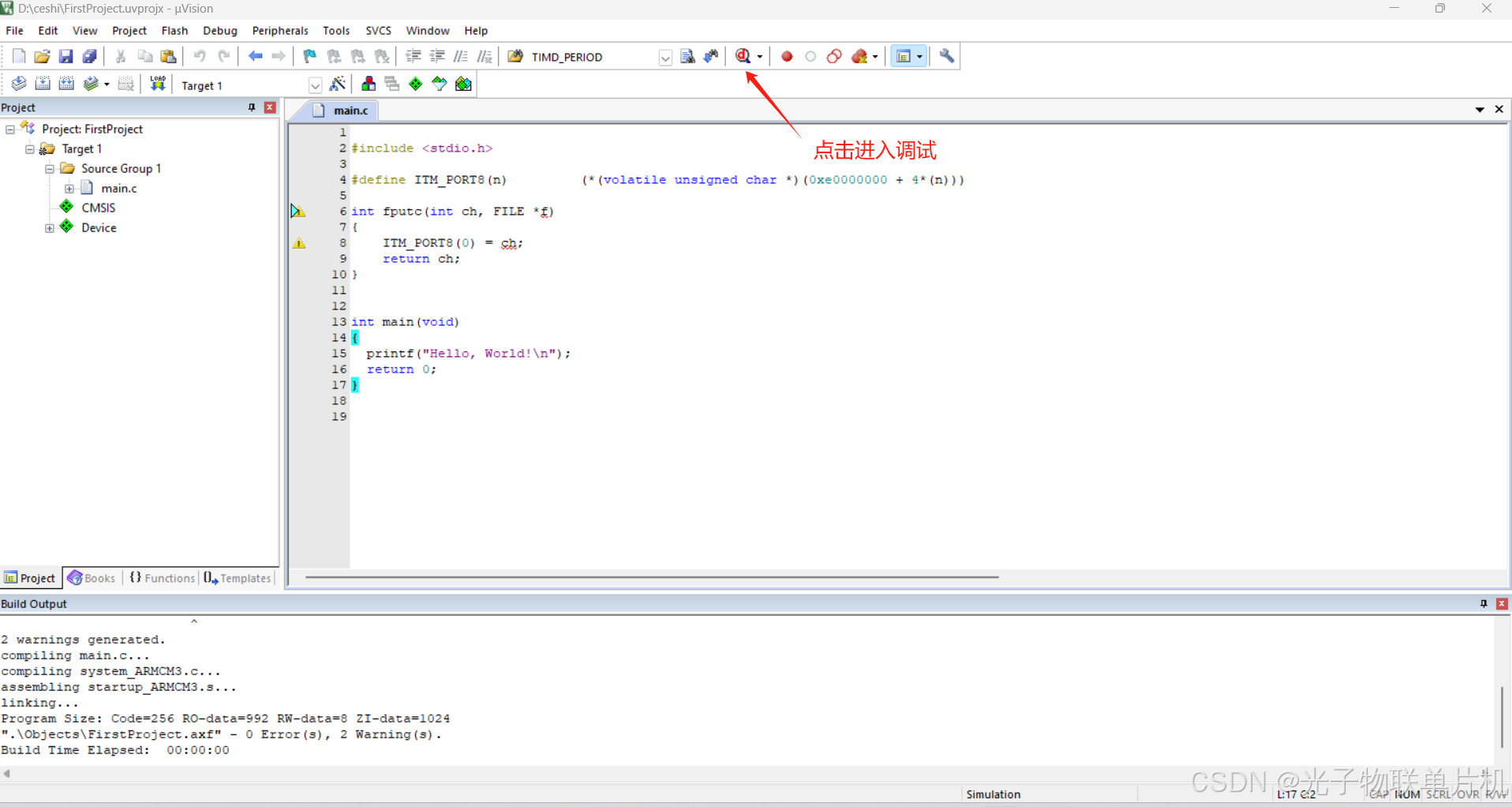Create a new file from the toolbar
The width and height of the screenshot is (1512, 807).
click(19, 56)
